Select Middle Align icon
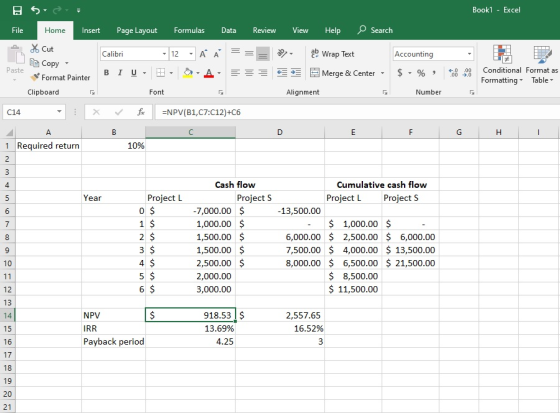Image resolution: width=560 pixels, height=413 pixels. pyautogui.click(x=249, y=54)
